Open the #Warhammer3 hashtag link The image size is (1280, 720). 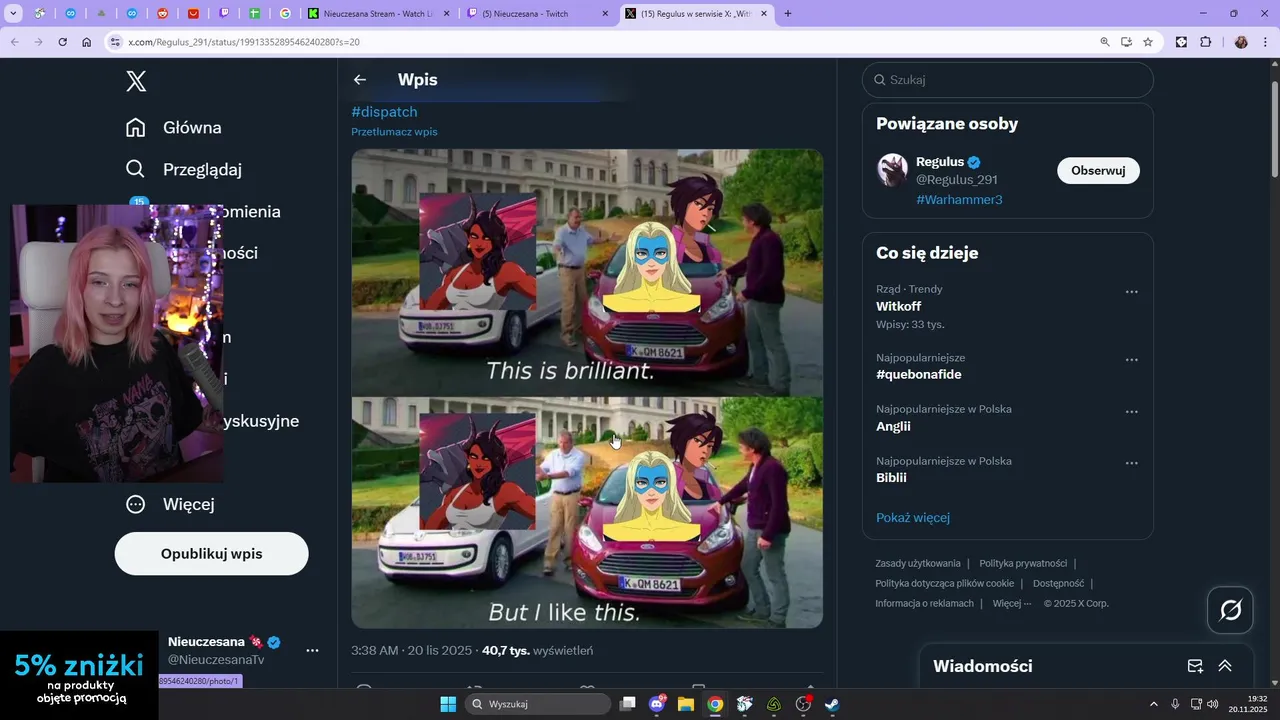[x=959, y=200]
